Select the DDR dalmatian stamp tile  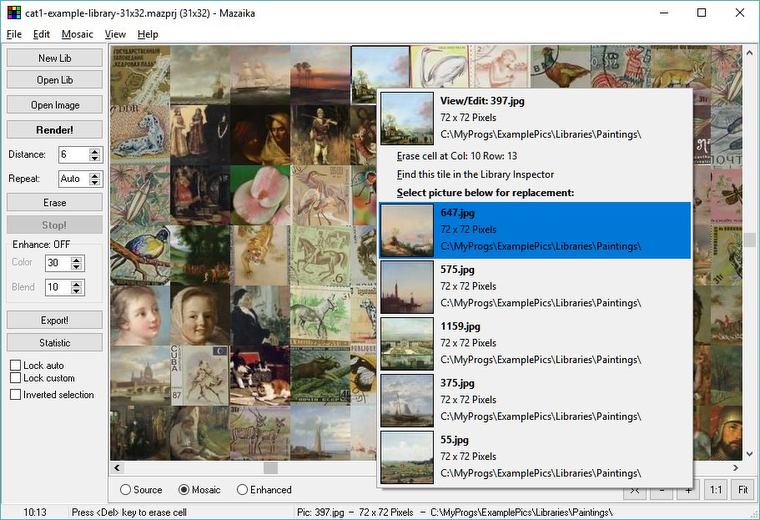click(140, 135)
